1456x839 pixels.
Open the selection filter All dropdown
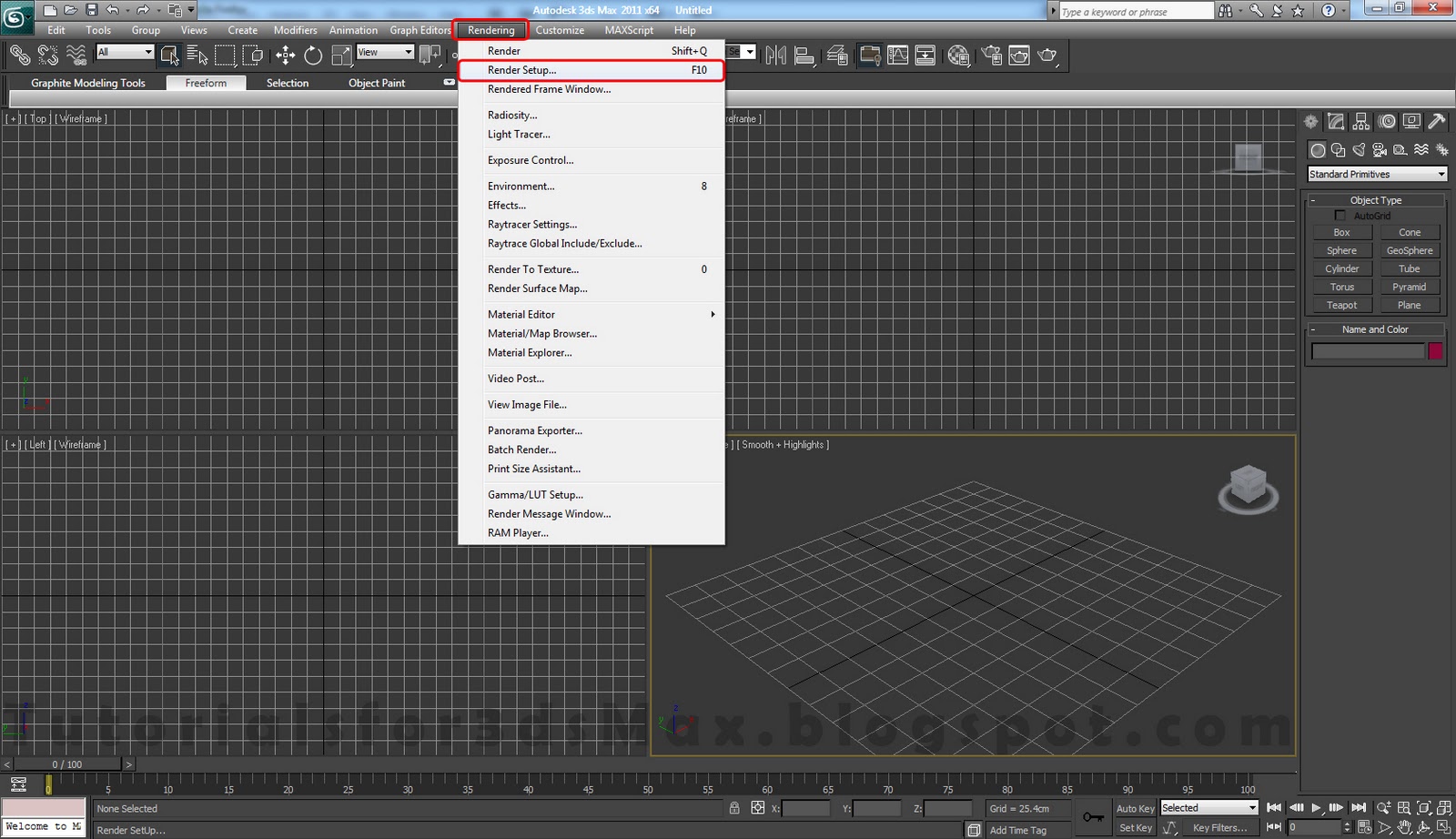(125, 52)
